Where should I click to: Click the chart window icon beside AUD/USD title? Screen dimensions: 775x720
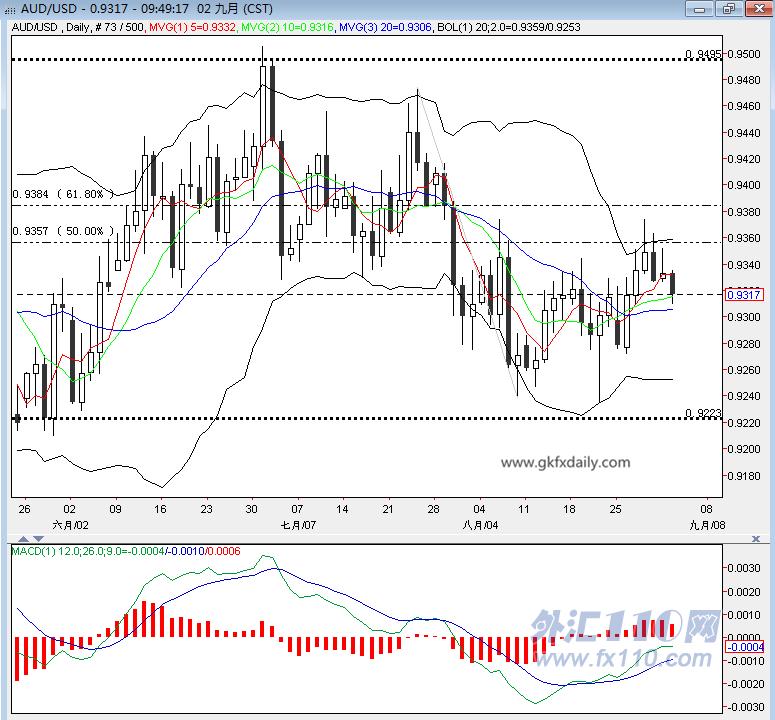(x=10, y=9)
